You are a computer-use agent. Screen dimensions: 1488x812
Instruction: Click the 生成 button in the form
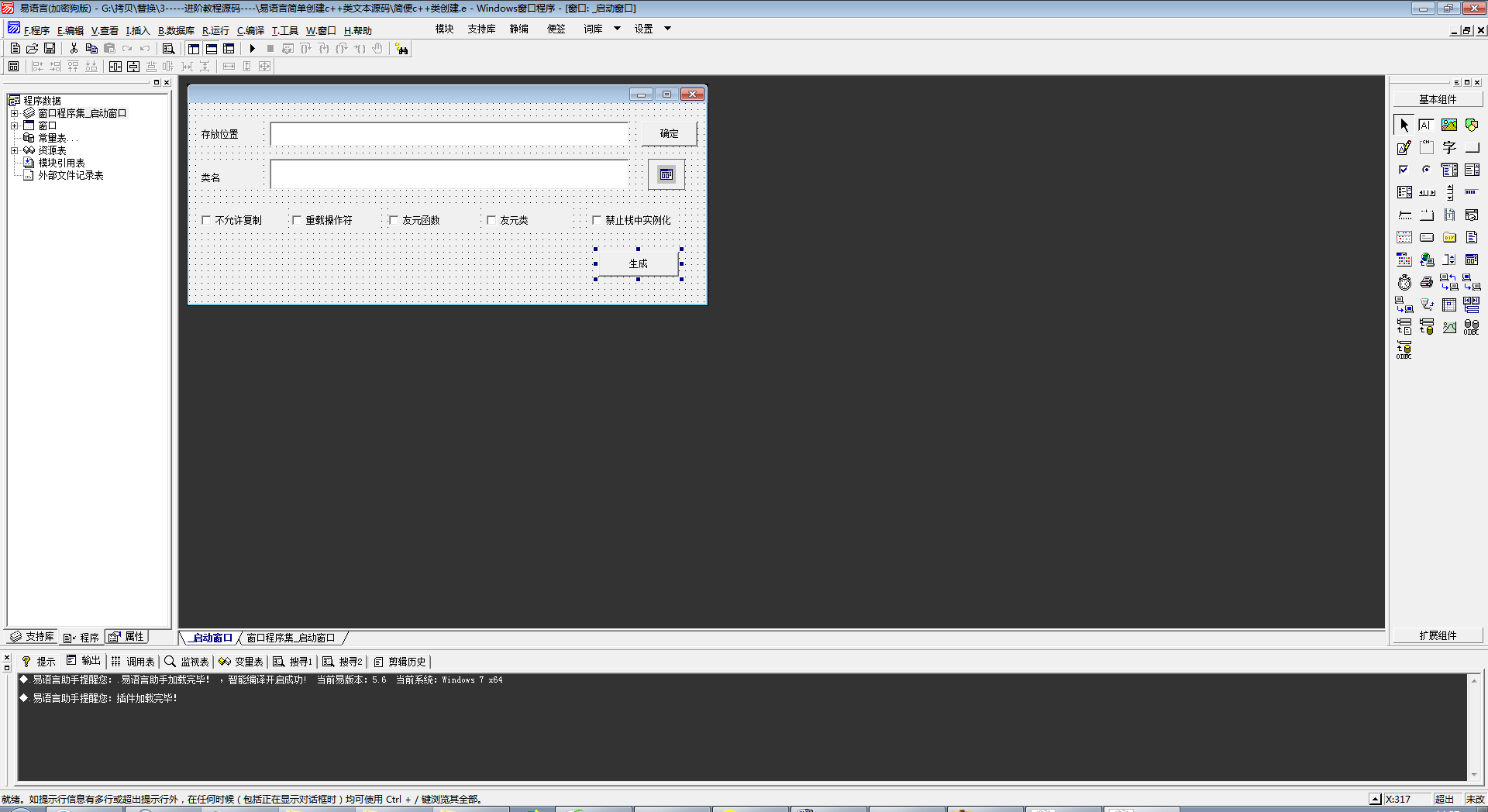[638, 264]
